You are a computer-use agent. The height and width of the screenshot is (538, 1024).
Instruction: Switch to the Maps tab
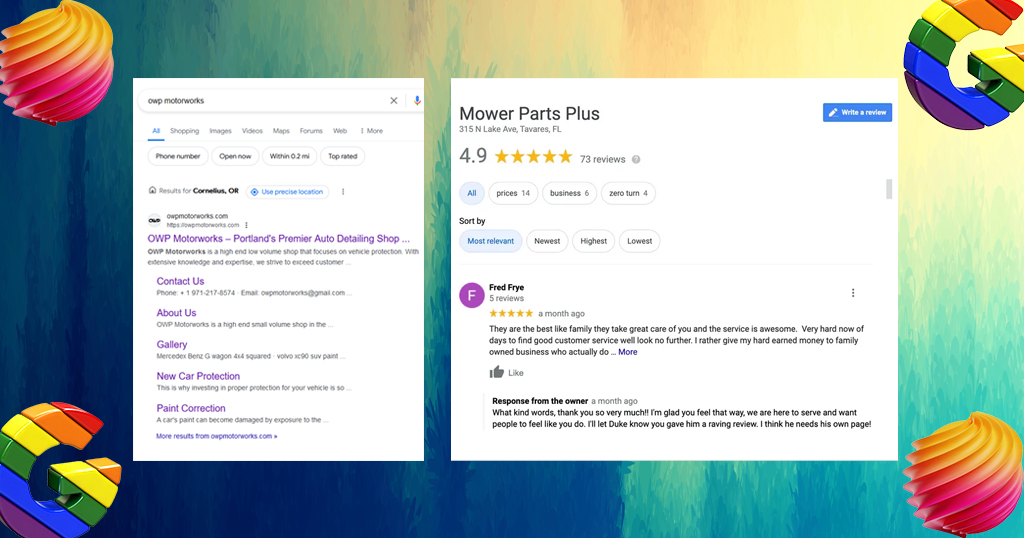[281, 131]
